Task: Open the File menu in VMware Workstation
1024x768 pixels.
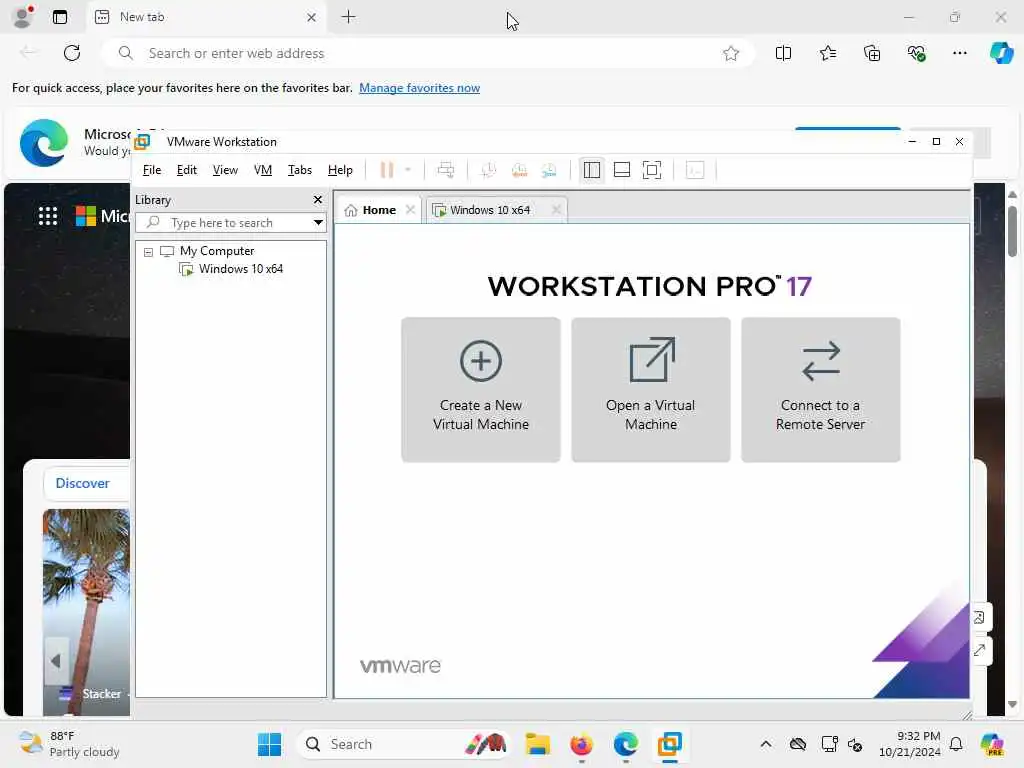Action: point(152,170)
